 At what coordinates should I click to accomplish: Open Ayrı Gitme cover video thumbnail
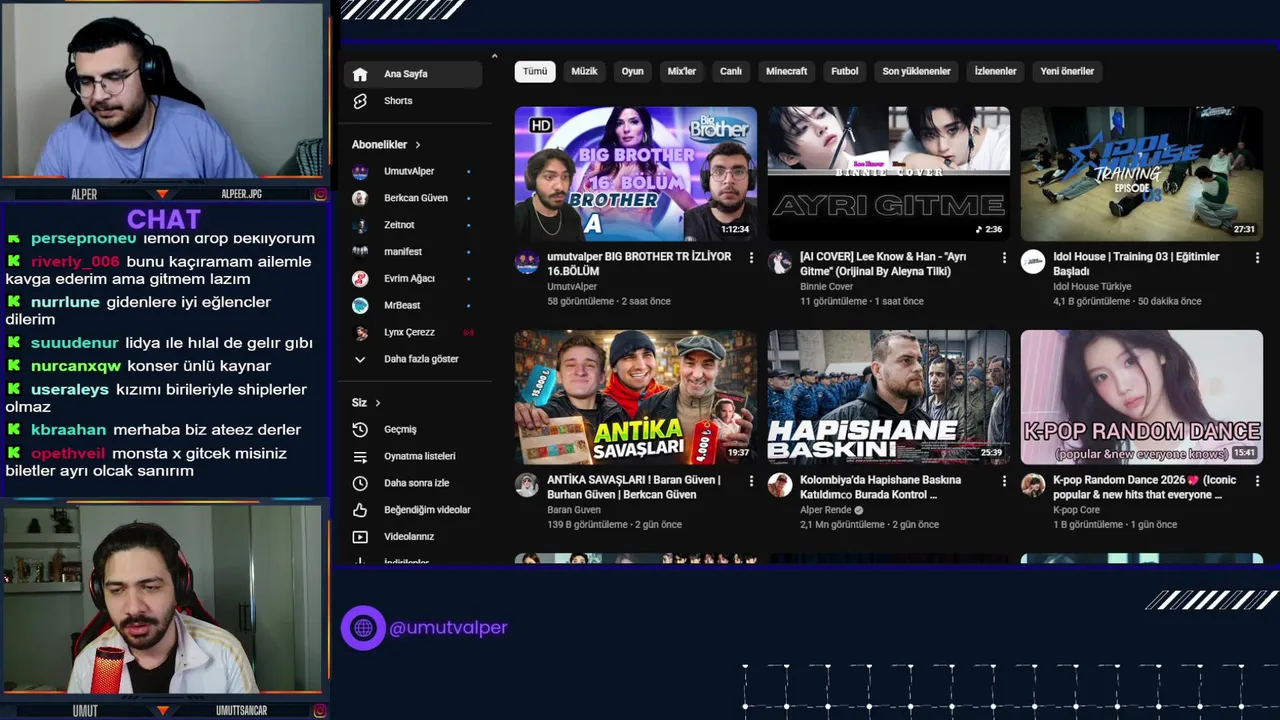tap(889, 174)
